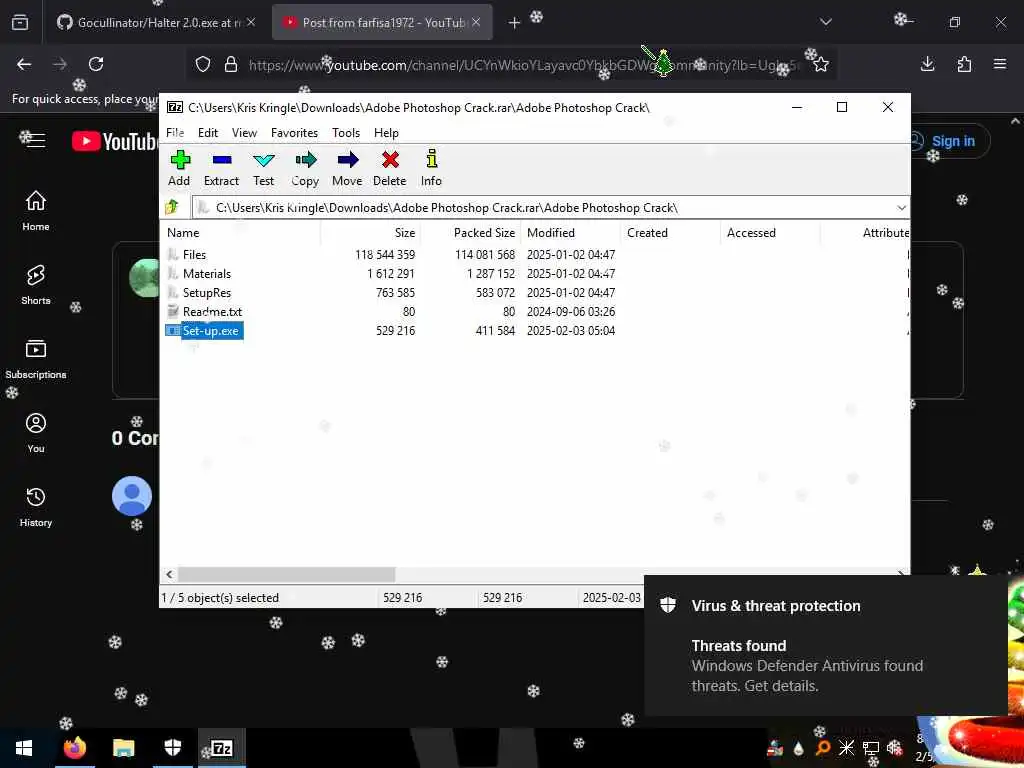
Task: Go up one folder level in 7-Zip
Action: (172, 208)
